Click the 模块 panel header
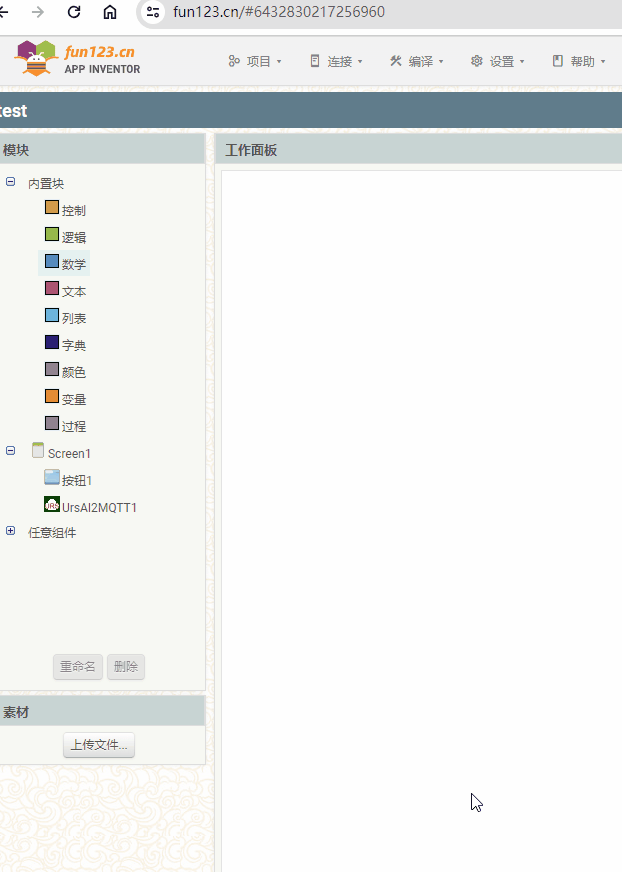Viewport: 622px width, 872px height. (102, 150)
